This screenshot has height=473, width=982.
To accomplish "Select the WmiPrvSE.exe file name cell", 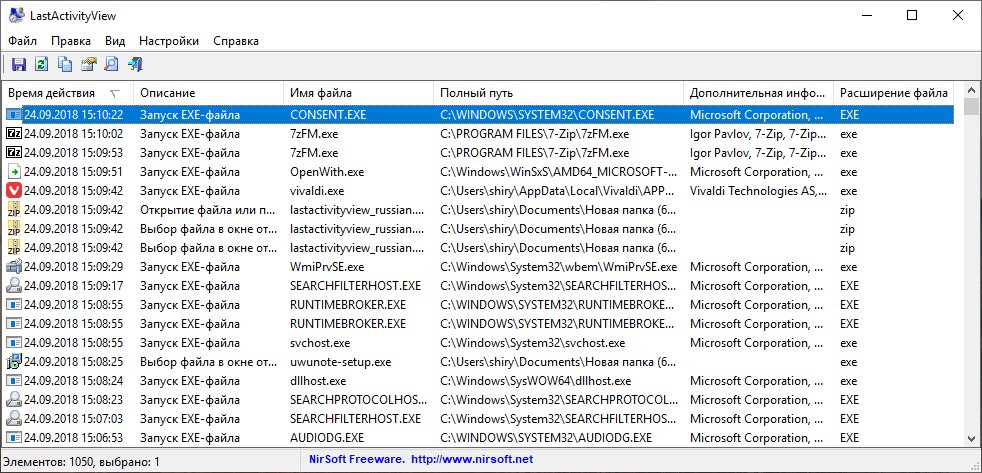I will (x=327, y=267).
